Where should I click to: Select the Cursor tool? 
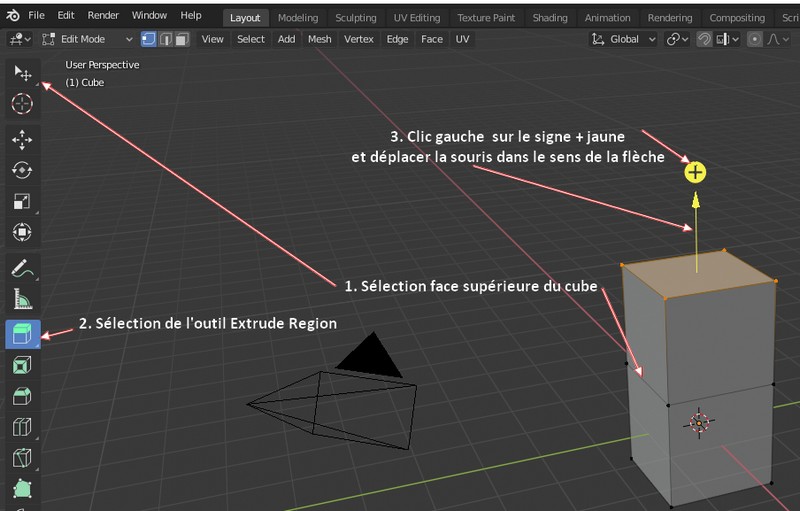(22, 104)
